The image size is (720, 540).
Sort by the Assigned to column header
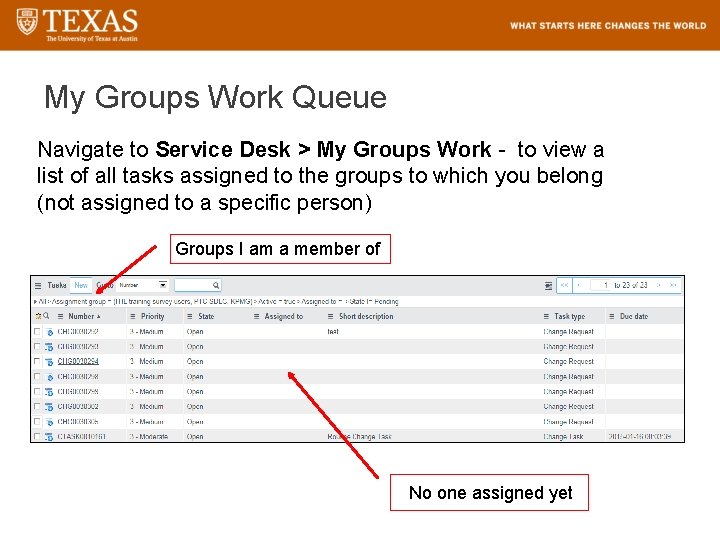pyautogui.click(x=284, y=316)
